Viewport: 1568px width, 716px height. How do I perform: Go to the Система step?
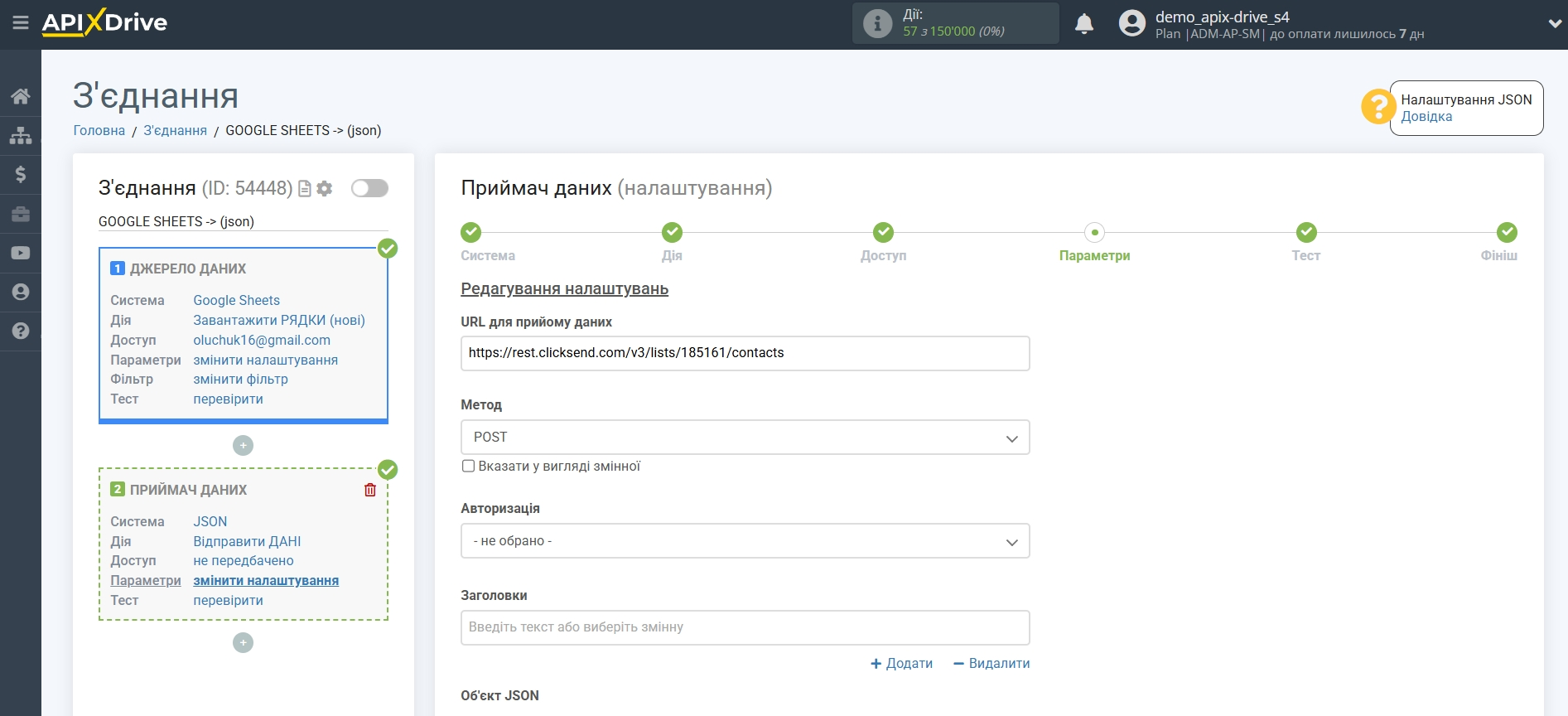coord(471,233)
